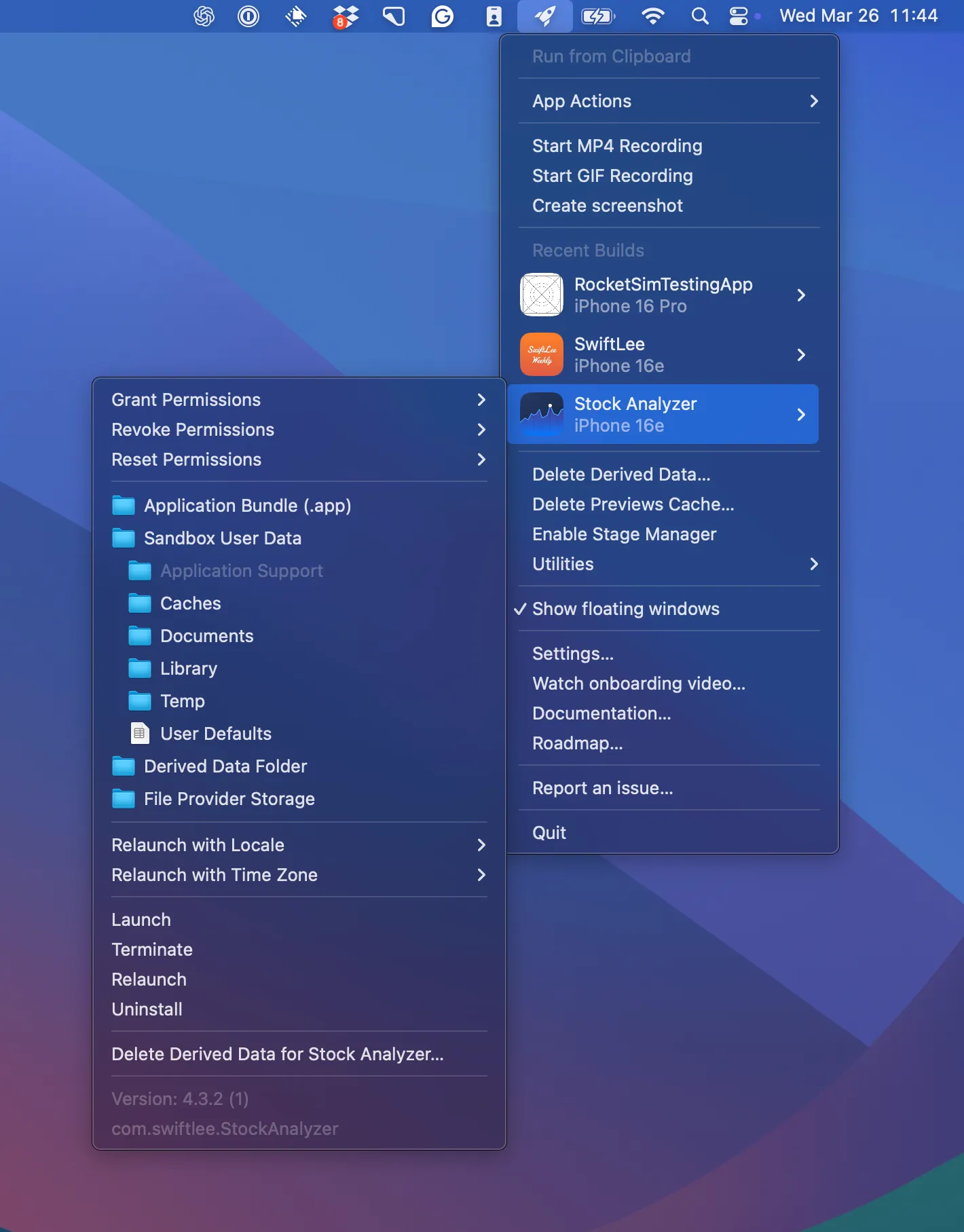This screenshot has width=964, height=1232.
Task: Open the 1Password menu bar icon
Action: point(248,16)
